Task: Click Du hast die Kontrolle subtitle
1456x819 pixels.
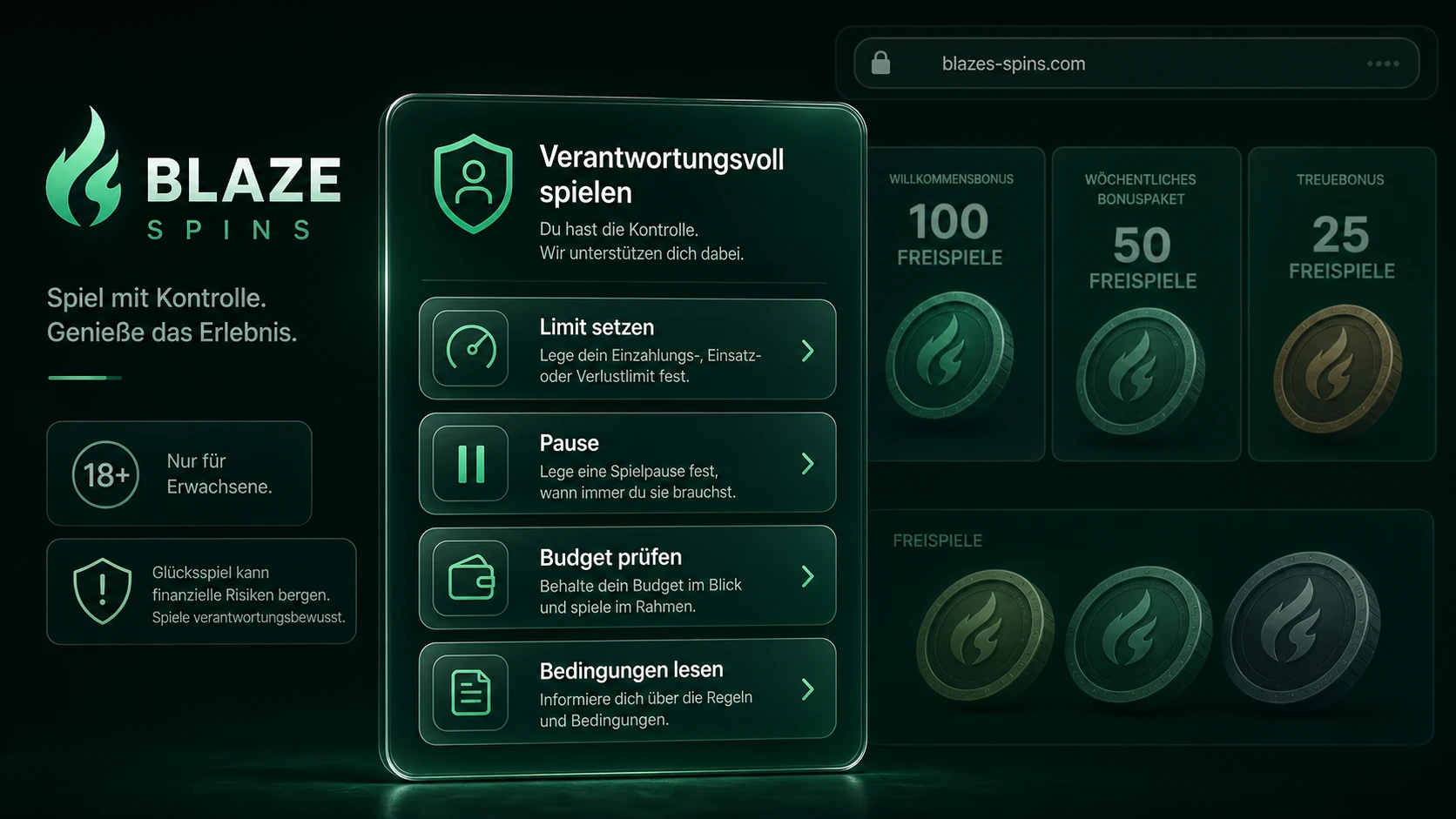Action: click(619, 230)
